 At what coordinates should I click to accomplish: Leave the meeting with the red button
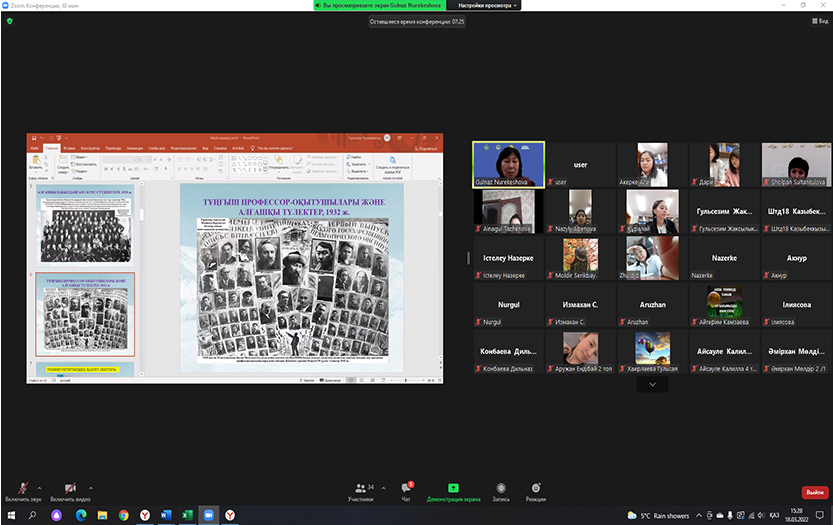tap(815, 492)
